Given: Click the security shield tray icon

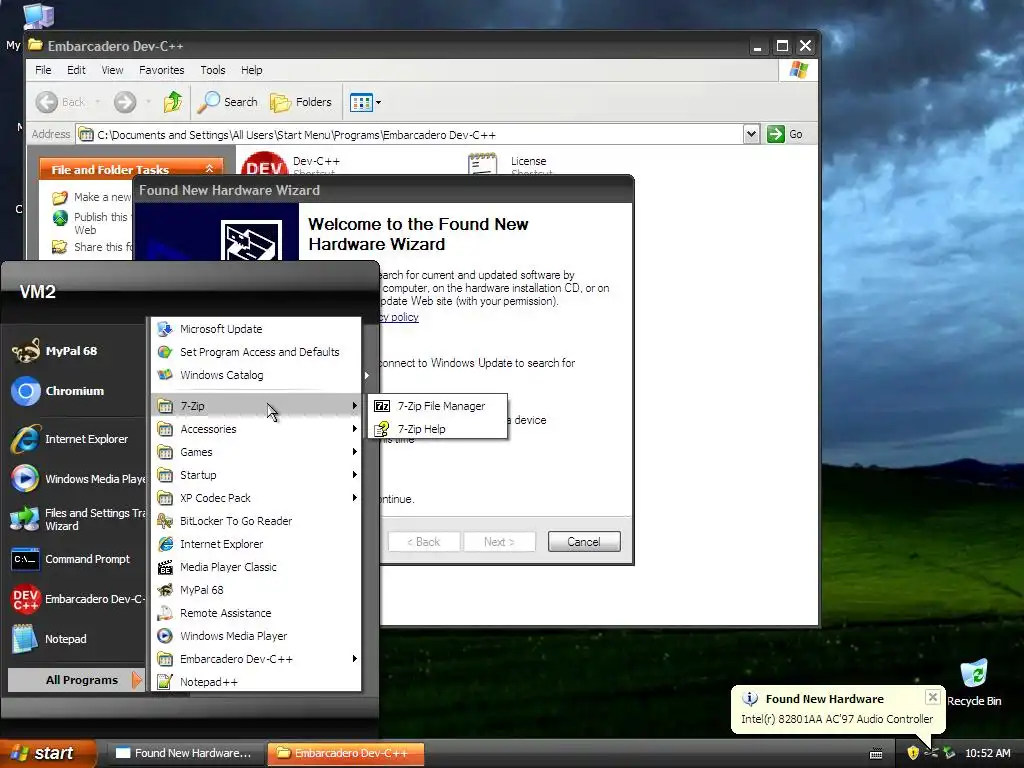Looking at the screenshot, I should pyautogui.click(x=913, y=753).
